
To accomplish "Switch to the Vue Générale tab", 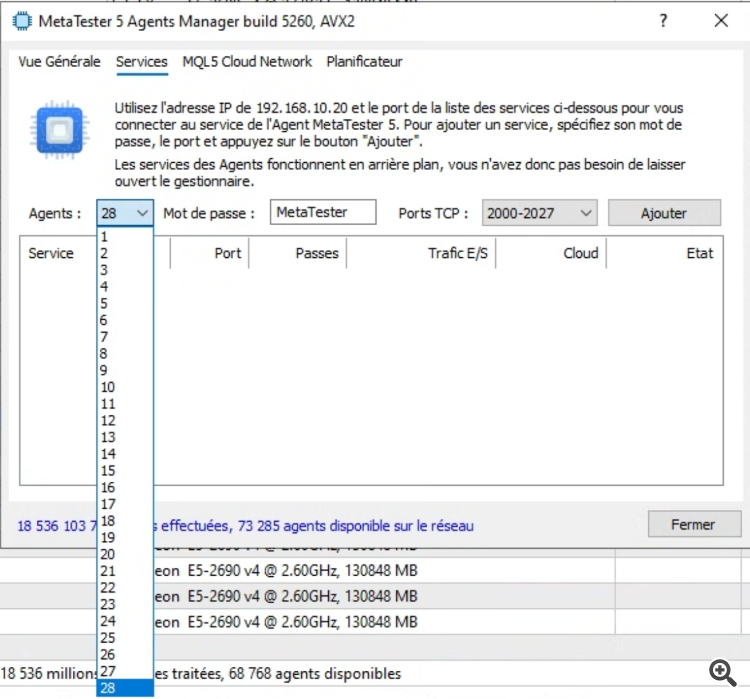I will [x=59, y=62].
